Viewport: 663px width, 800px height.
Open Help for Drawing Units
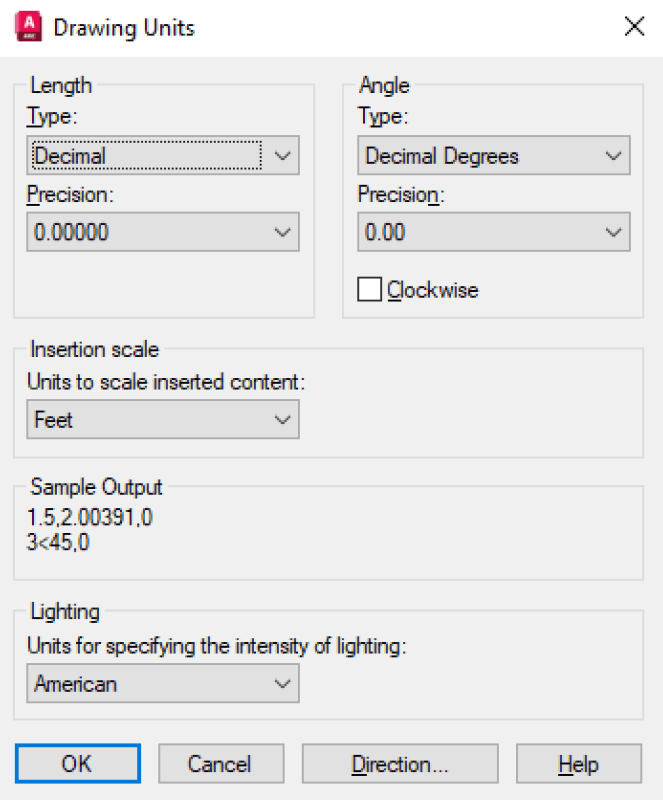pyautogui.click(x=578, y=764)
